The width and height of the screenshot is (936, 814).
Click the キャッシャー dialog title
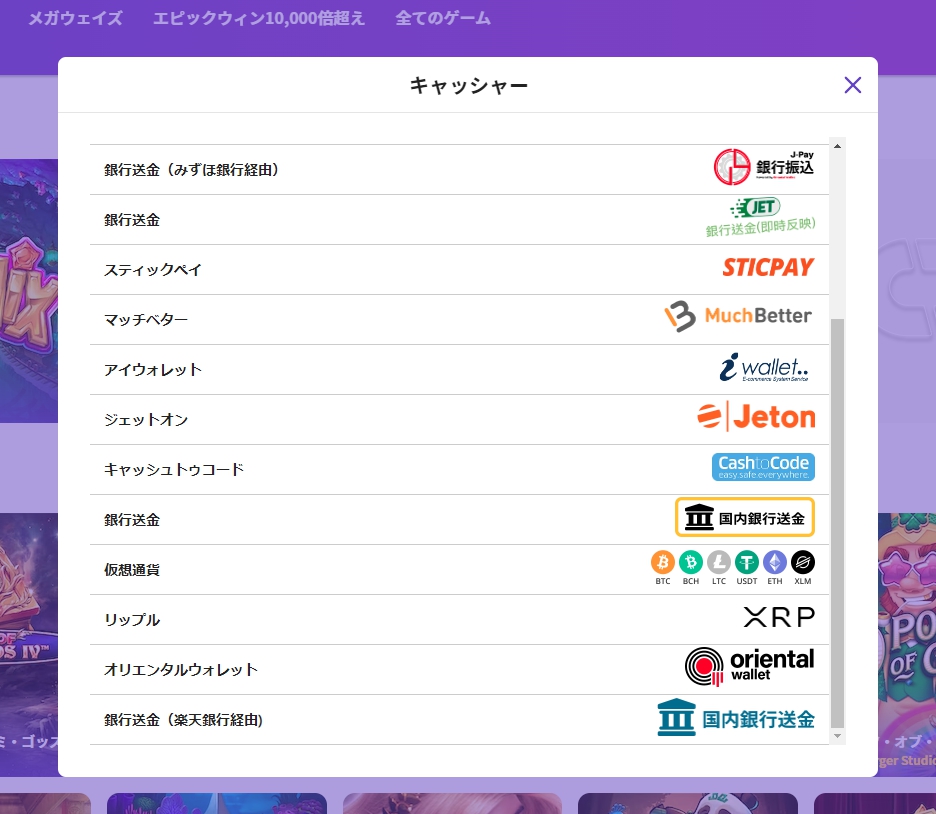pos(469,85)
